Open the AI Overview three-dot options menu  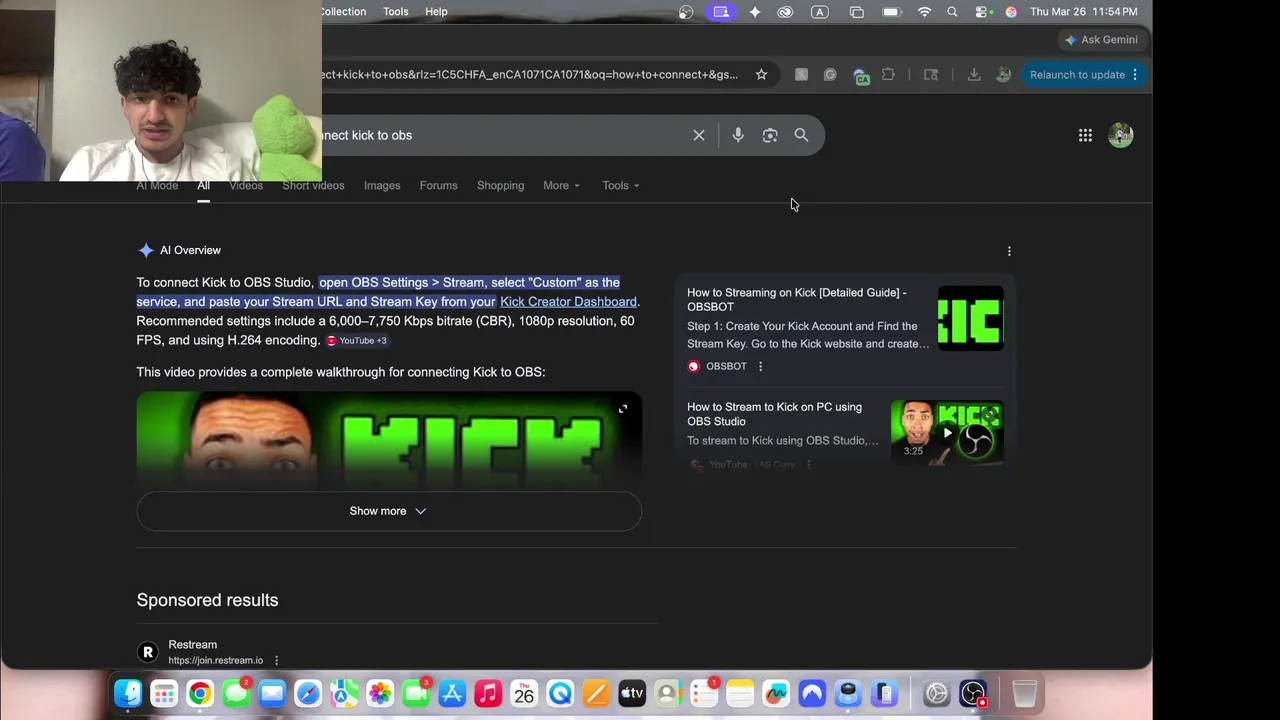1009,251
